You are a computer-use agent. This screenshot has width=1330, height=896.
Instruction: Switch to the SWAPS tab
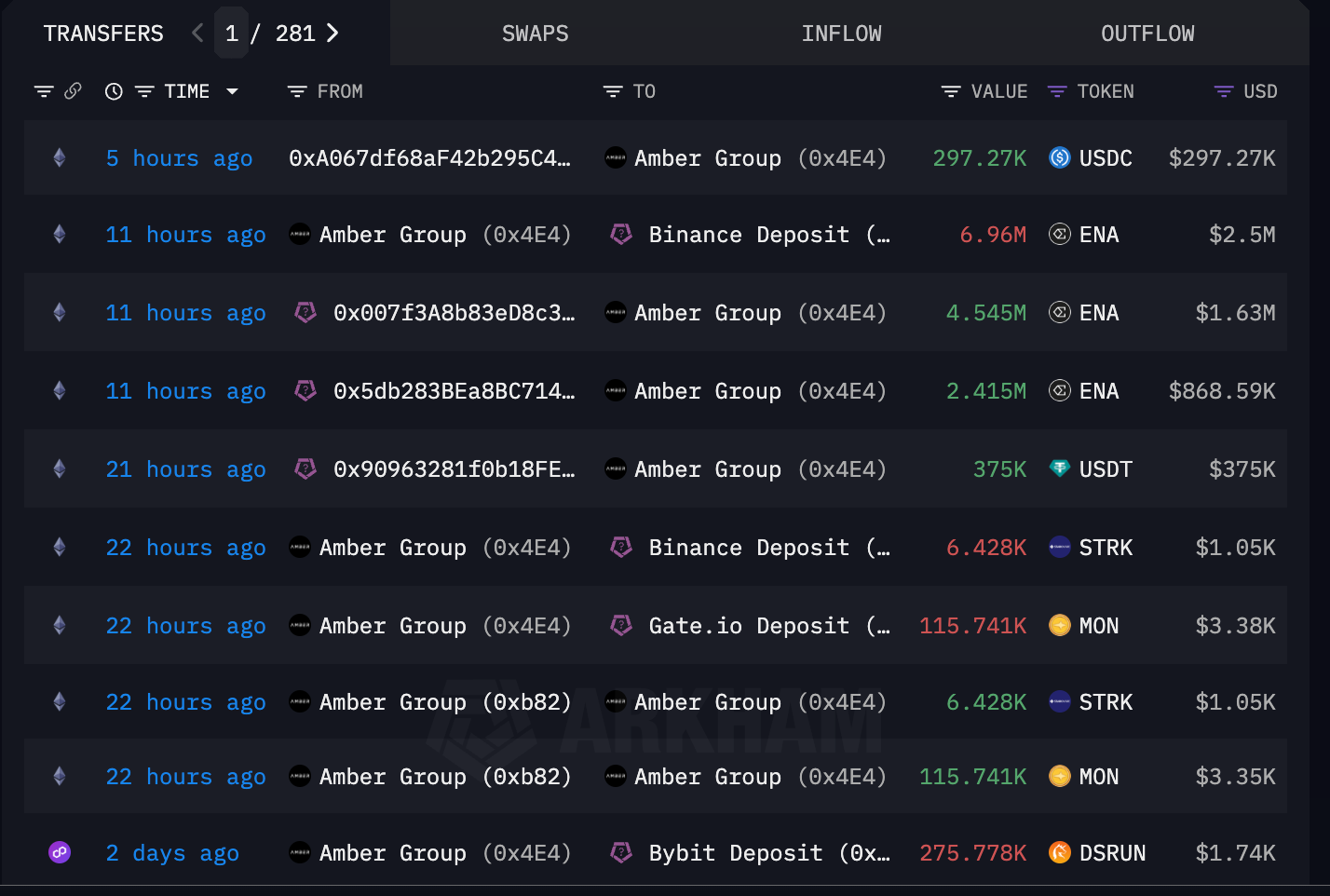[536, 34]
